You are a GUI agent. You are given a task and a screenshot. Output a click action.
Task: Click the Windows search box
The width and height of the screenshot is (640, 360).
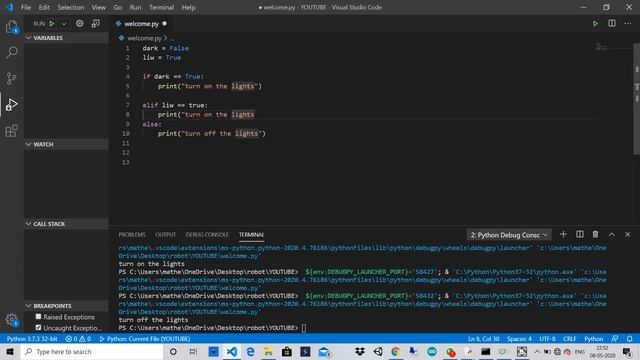[92, 351]
